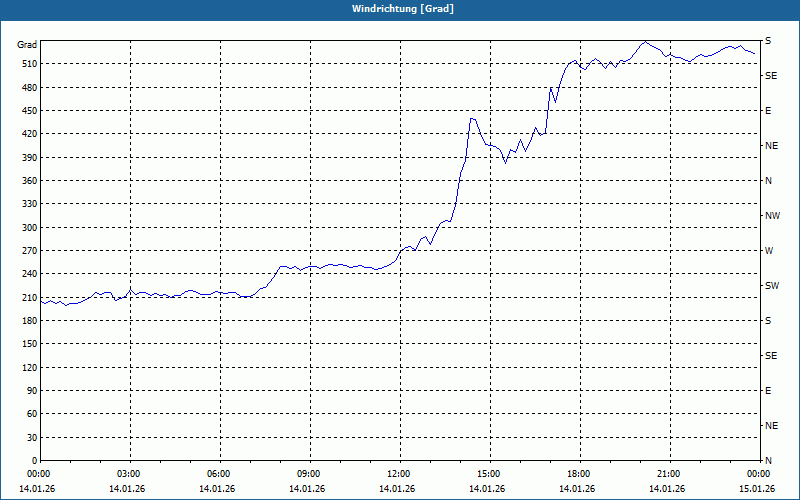800x500 pixels.
Task: Click the 450 left axis label
Action: tap(30, 111)
